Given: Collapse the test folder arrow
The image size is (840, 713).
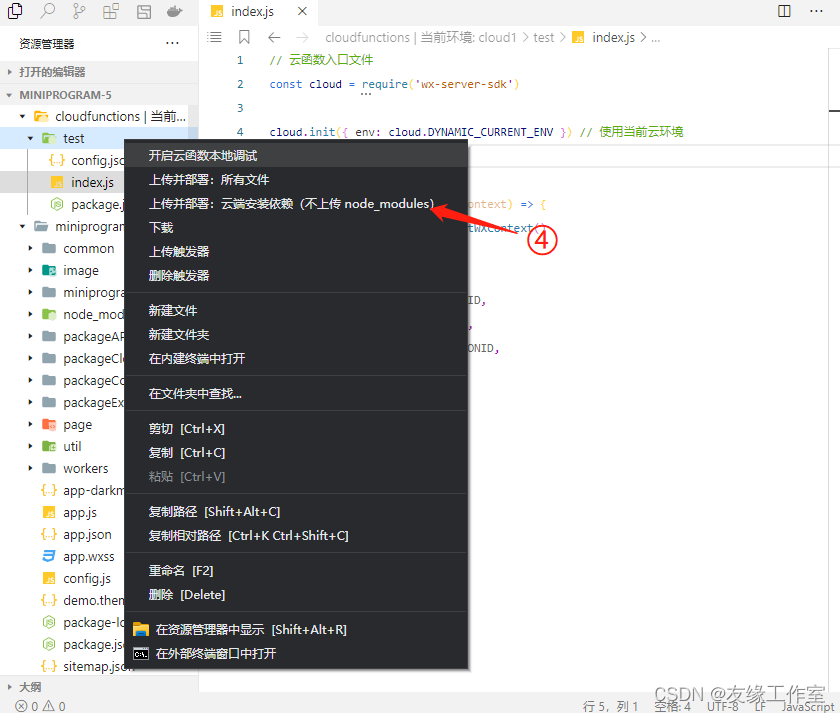Looking at the screenshot, I should 31,138.
